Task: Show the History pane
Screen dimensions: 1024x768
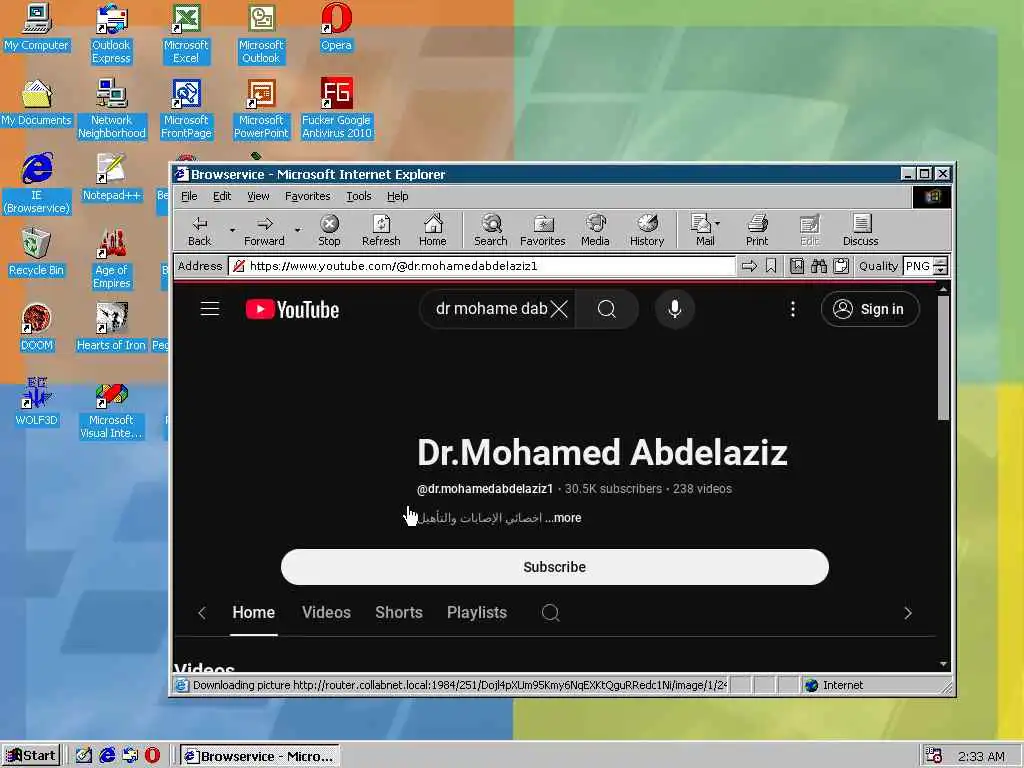Action: pyautogui.click(x=647, y=231)
